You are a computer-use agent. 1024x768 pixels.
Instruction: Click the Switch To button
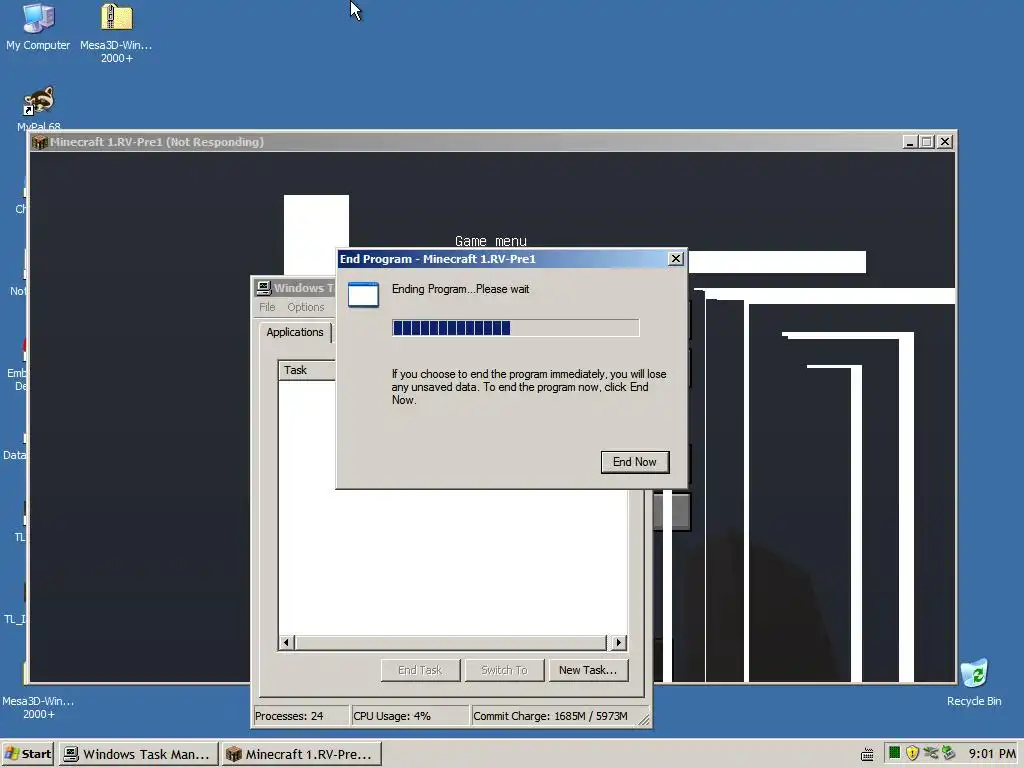pyautogui.click(x=504, y=670)
